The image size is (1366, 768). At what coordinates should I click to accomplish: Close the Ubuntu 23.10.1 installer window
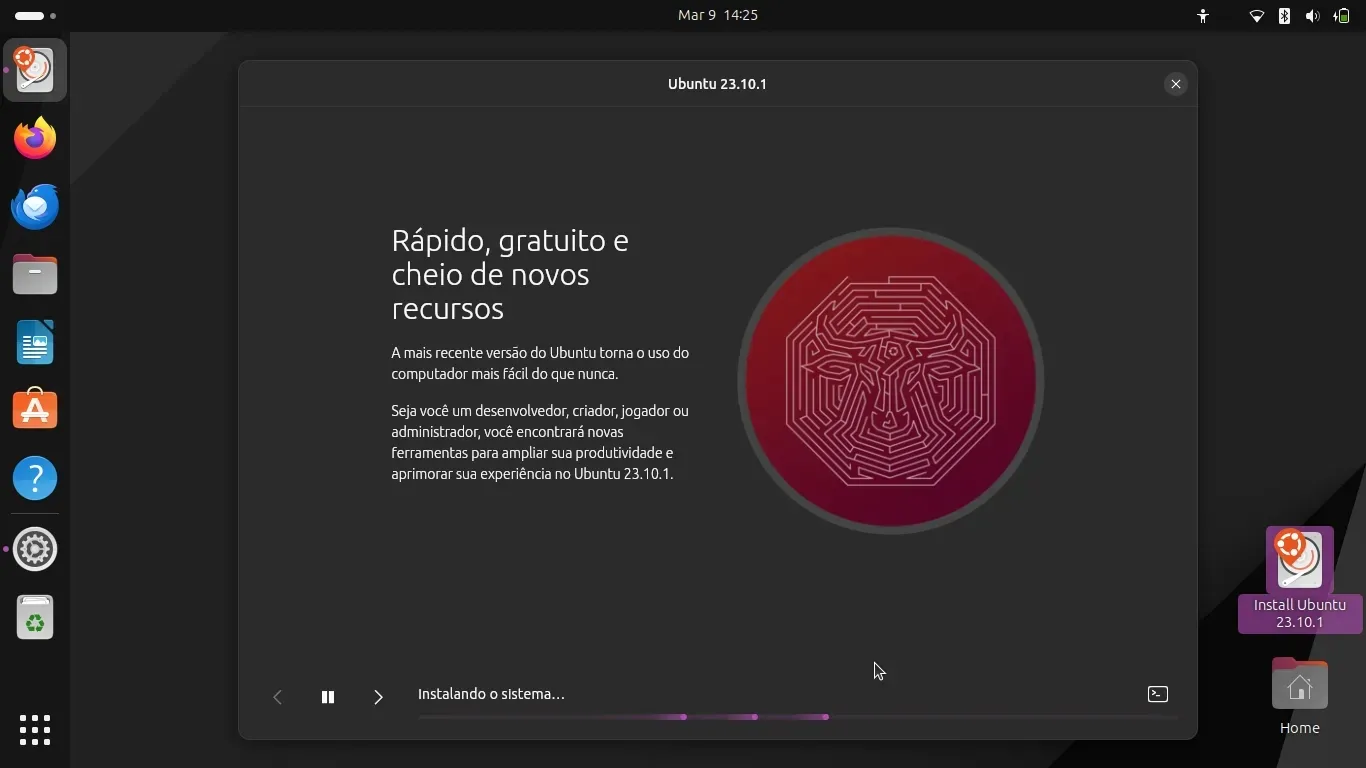click(x=1176, y=84)
